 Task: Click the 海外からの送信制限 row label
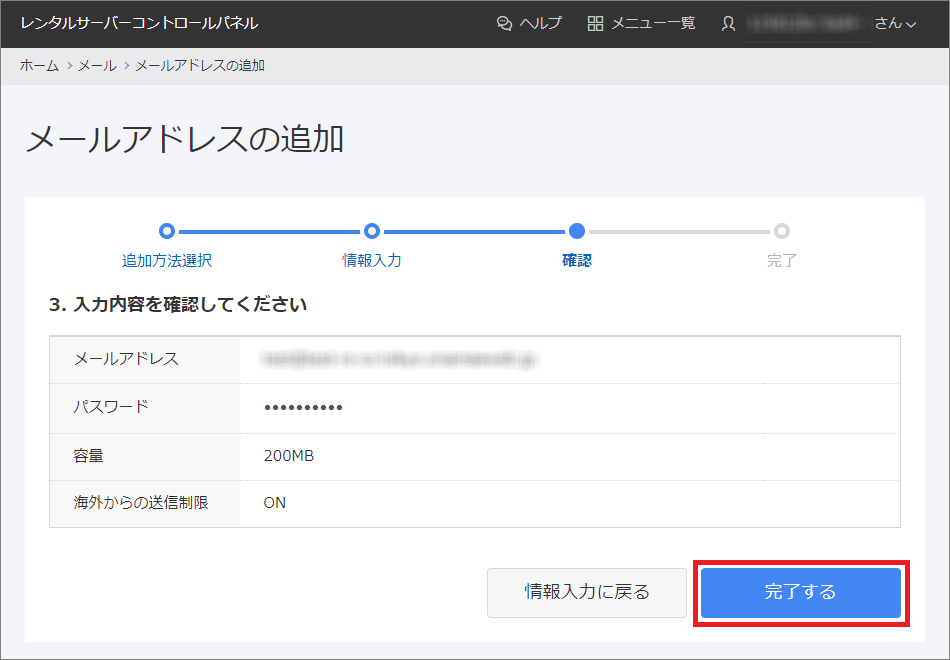(141, 502)
